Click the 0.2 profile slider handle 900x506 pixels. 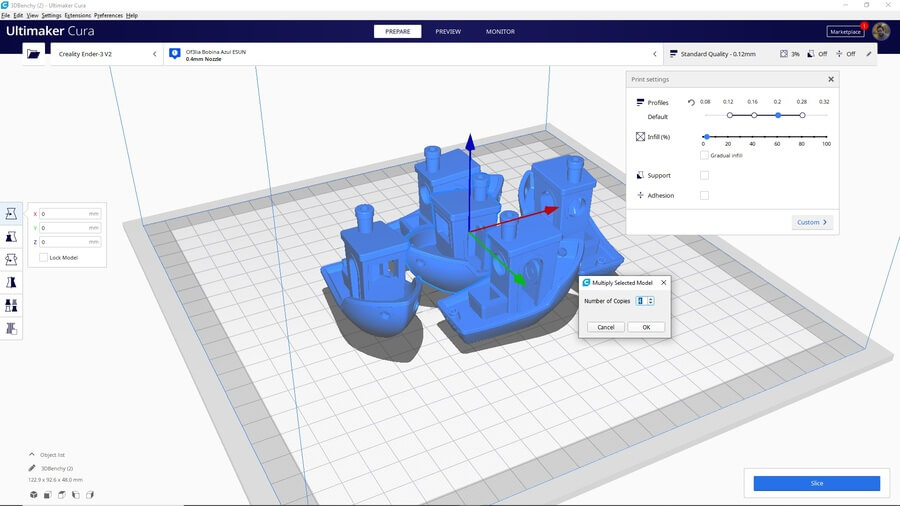tap(778, 115)
